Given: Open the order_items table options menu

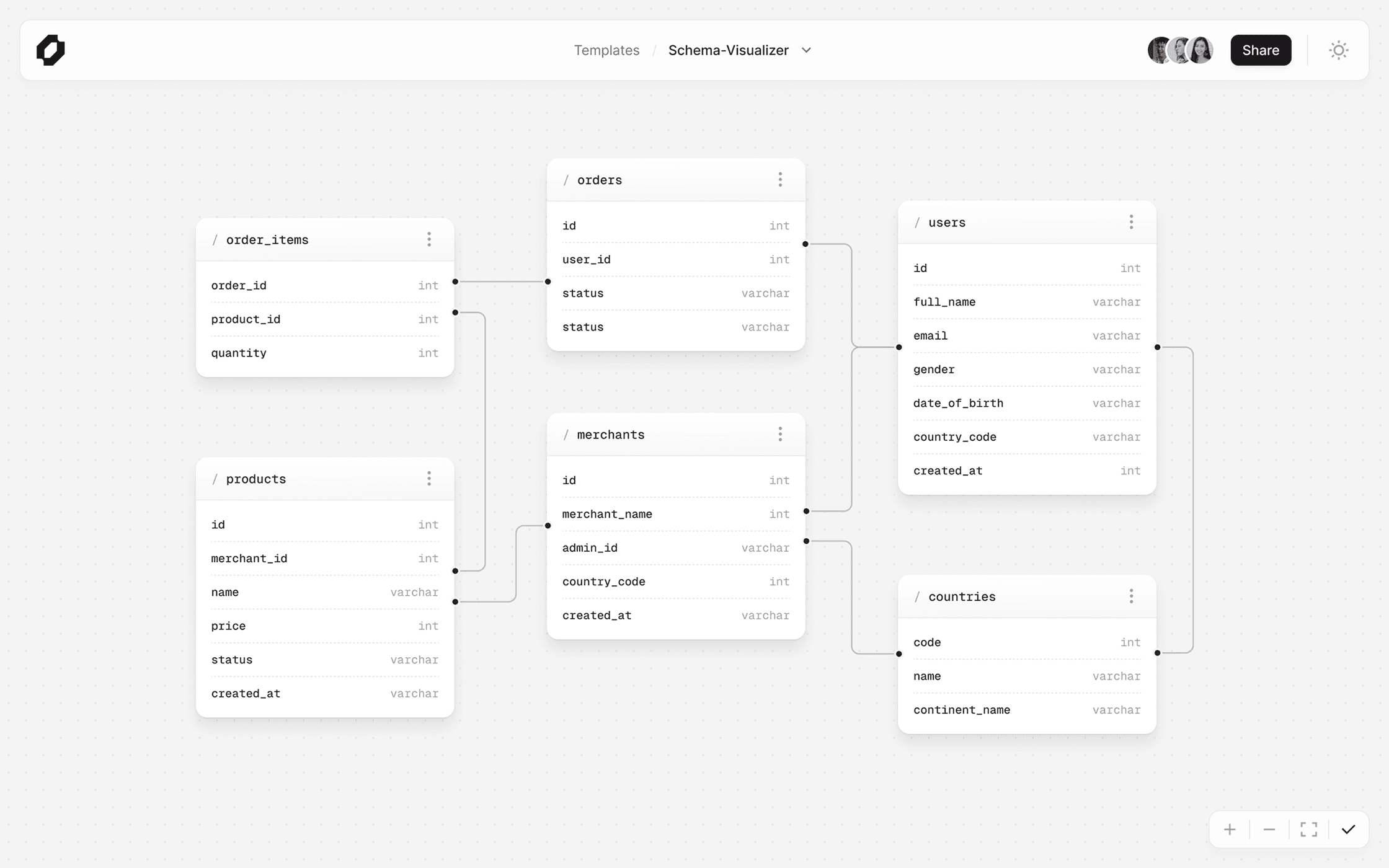Looking at the screenshot, I should pos(429,240).
